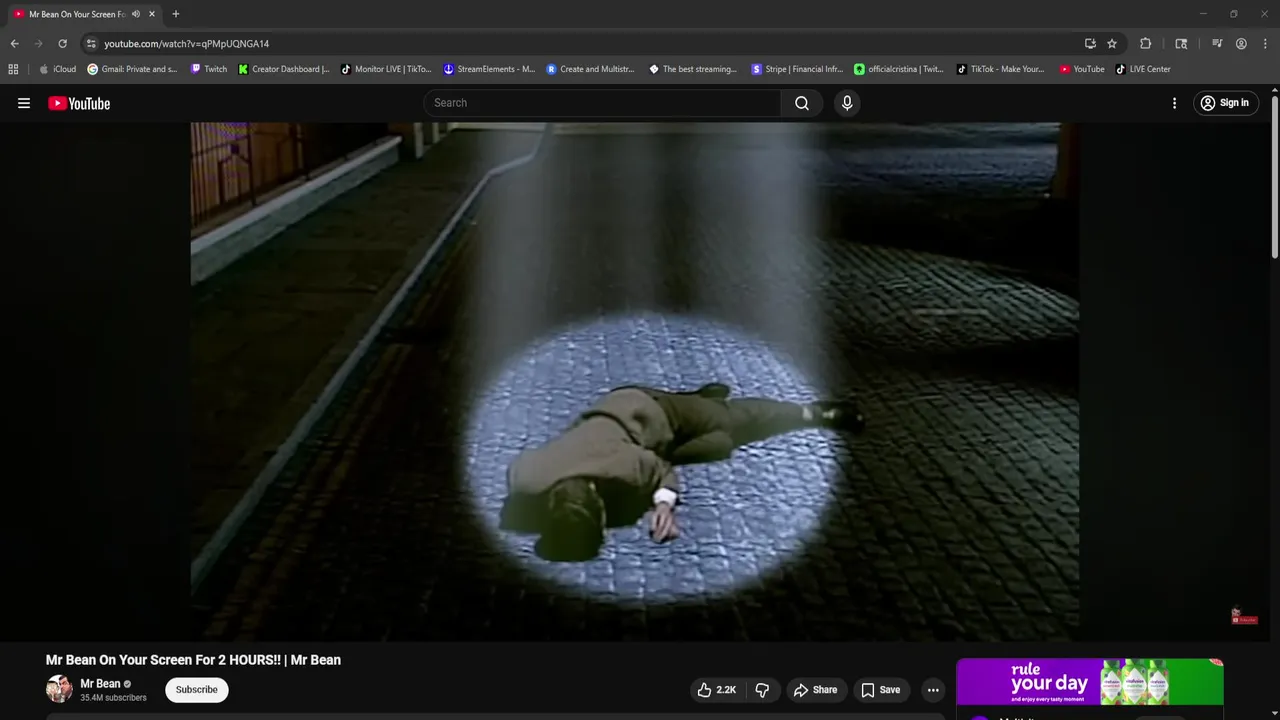Viewport: 1280px width, 720px height.
Task: Open the iCloud bookmark
Action: pos(57,69)
